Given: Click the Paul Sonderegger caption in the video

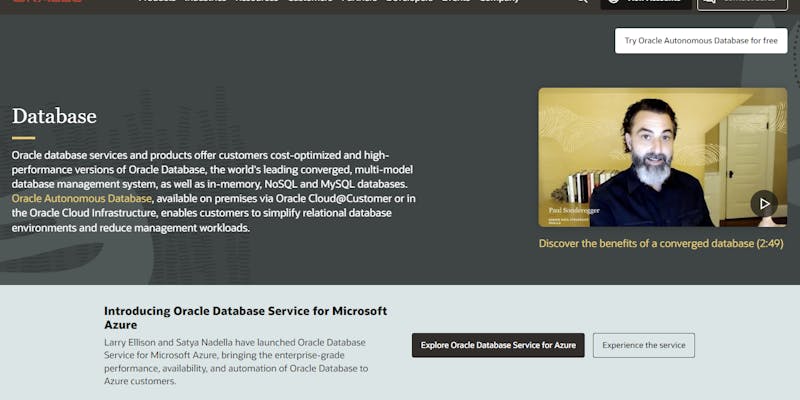Looking at the screenshot, I should click(x=574, y=210).
